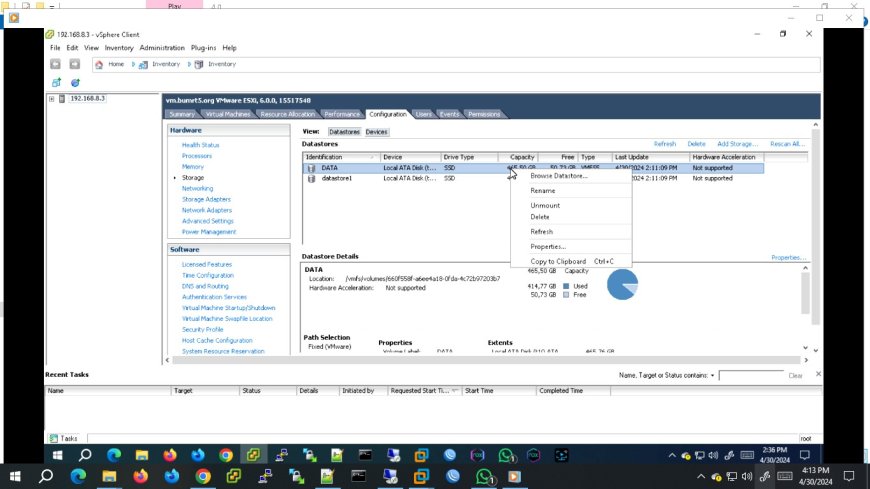
Task: Open notification center beside 4:13 PM clock
Action: pyautogui.click(x=849, y=476)
